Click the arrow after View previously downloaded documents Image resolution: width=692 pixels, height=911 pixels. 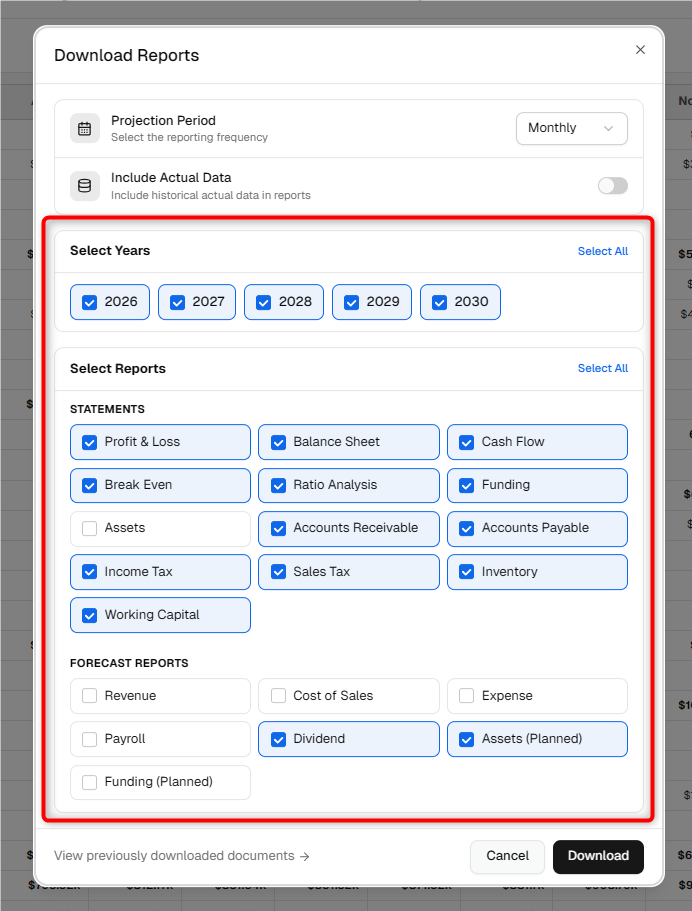(305, 856)
